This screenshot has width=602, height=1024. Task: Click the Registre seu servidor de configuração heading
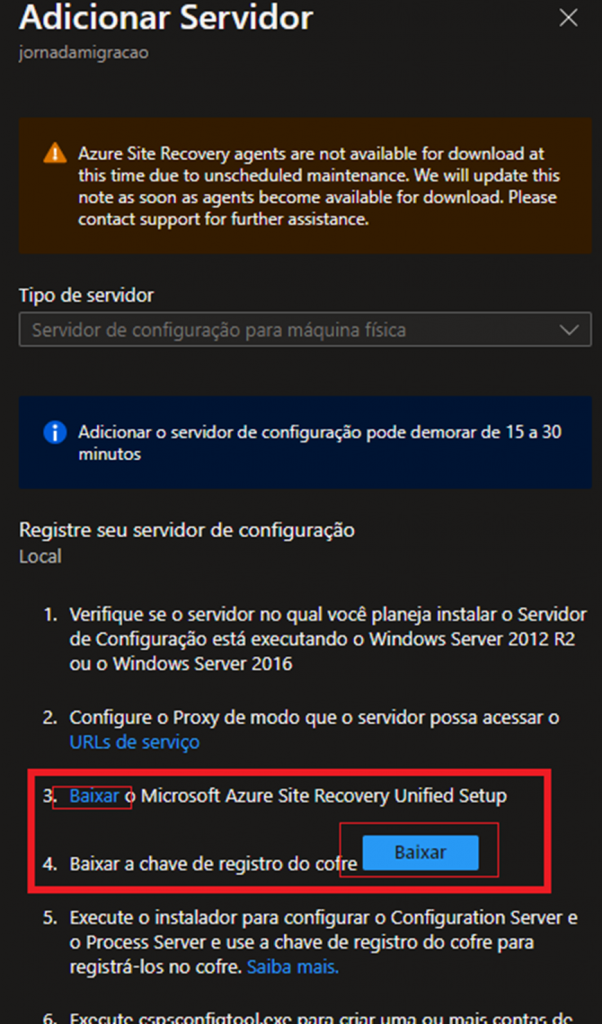point(187,530)
